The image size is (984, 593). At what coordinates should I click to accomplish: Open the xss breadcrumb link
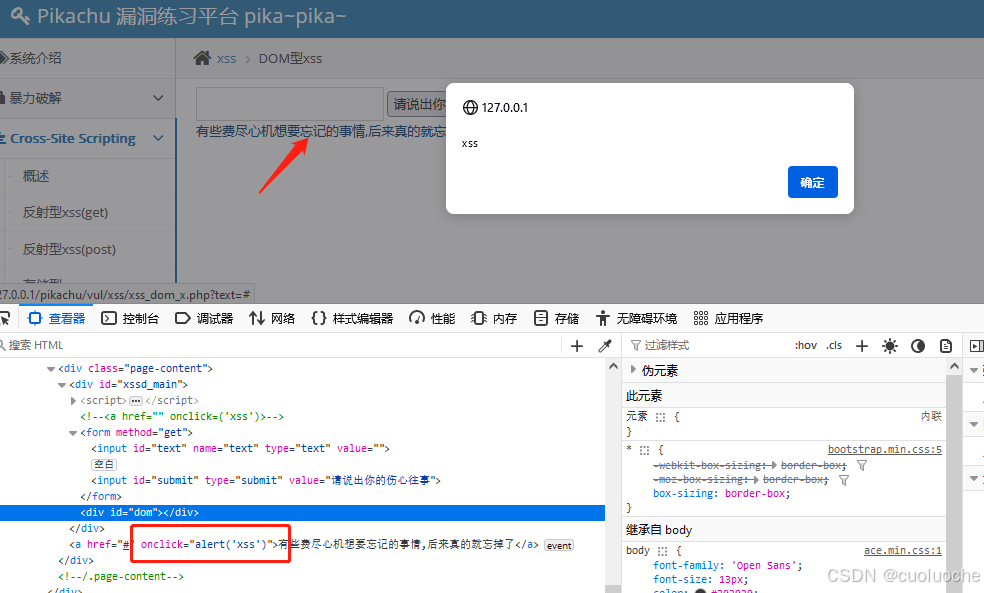click(x=227, y=59)
